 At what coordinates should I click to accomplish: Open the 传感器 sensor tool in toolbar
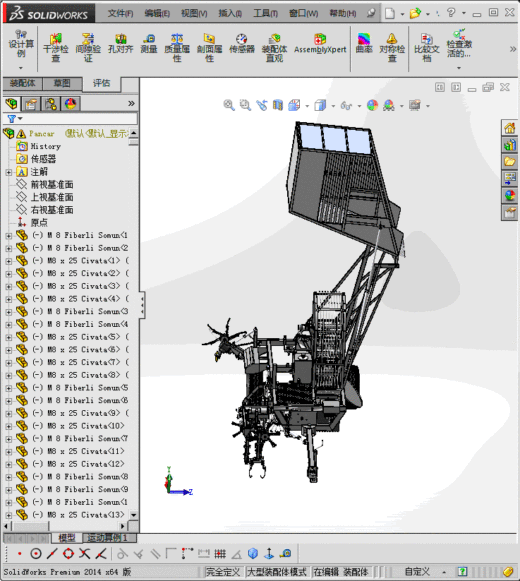[242, 44]
